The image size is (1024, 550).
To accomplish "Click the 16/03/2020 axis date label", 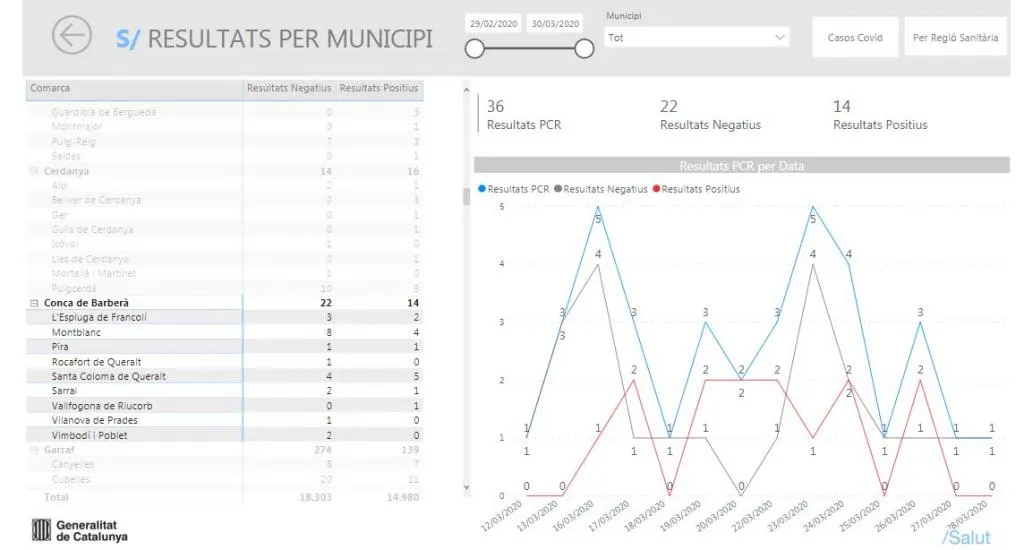I will [x=575, y=515].
